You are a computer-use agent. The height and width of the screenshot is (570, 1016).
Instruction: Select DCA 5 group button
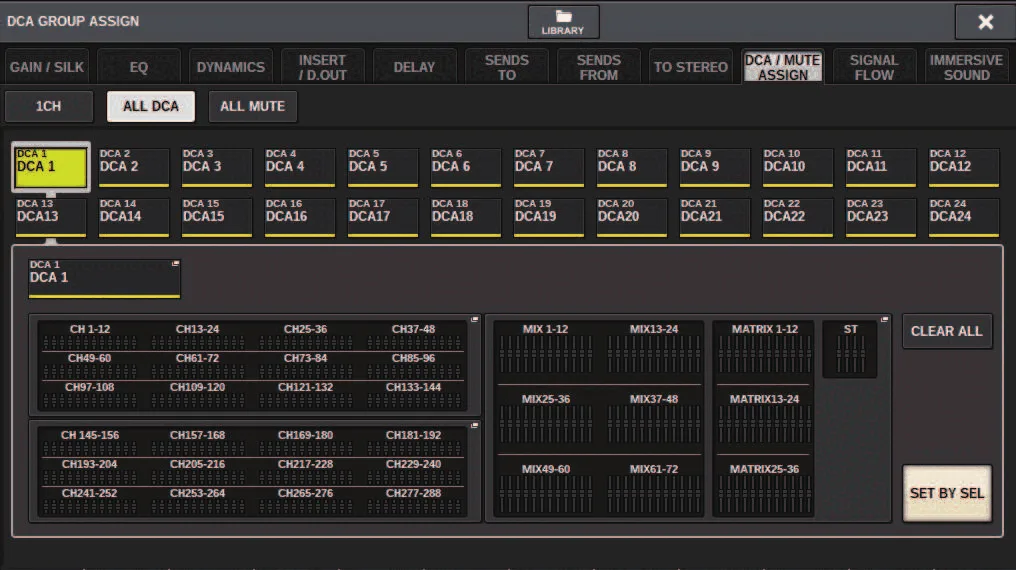[382, 167]
